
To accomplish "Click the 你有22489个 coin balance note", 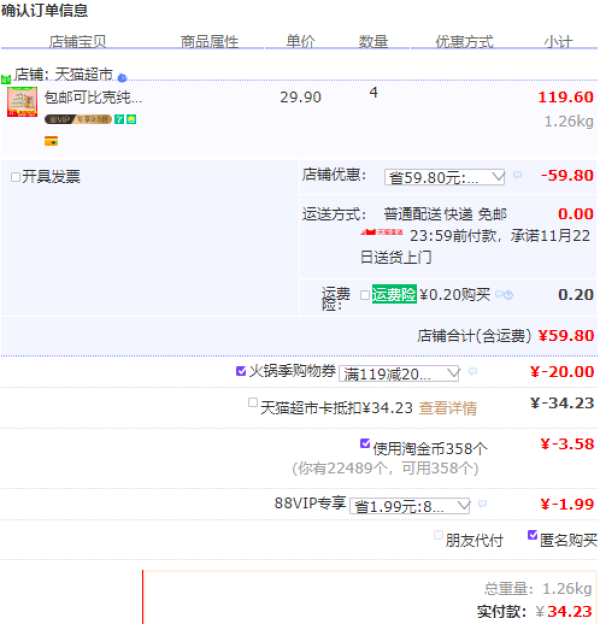I will click(385, 468).
